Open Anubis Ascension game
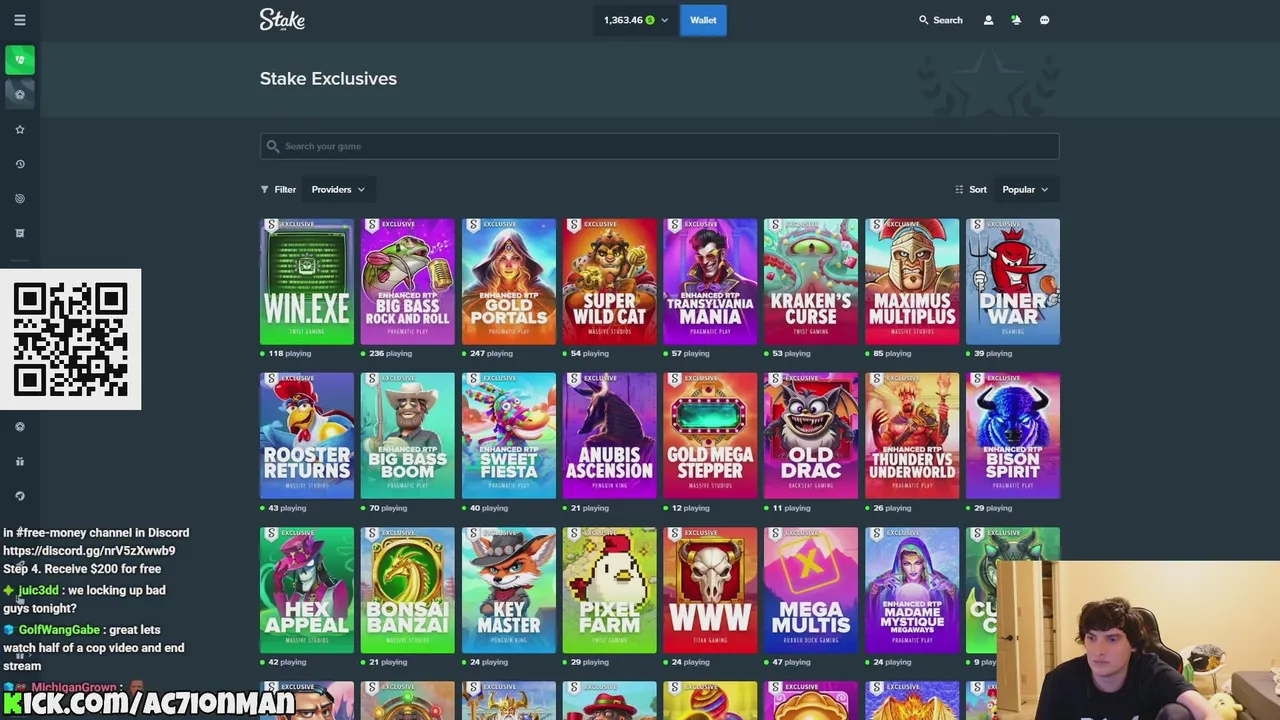Viewport: 1280px width, 720px height. click(610, 436)
